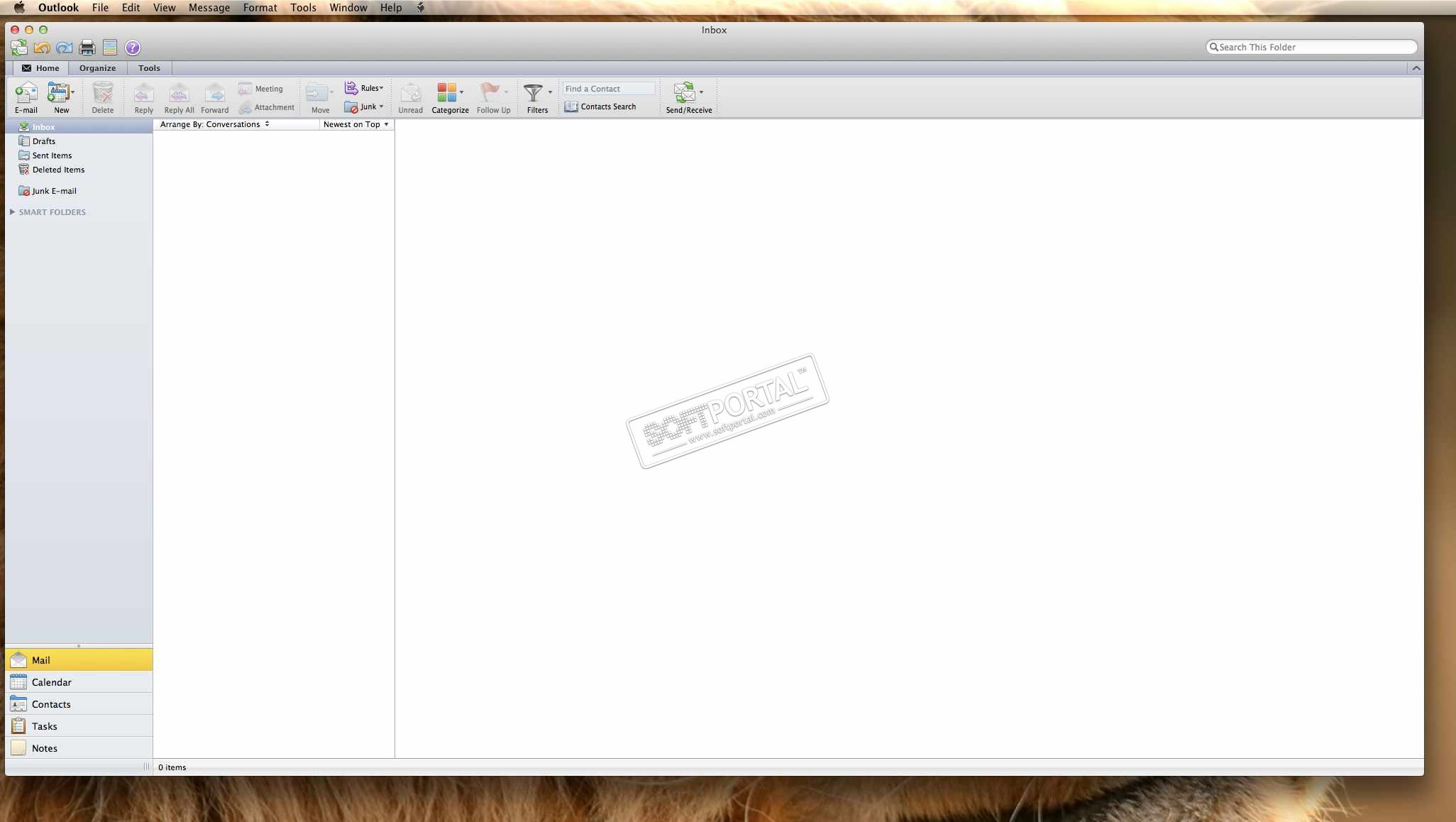Click the undo arrow icon
This screenshot has height=822, width=1456.
click(x=42, y=48)
